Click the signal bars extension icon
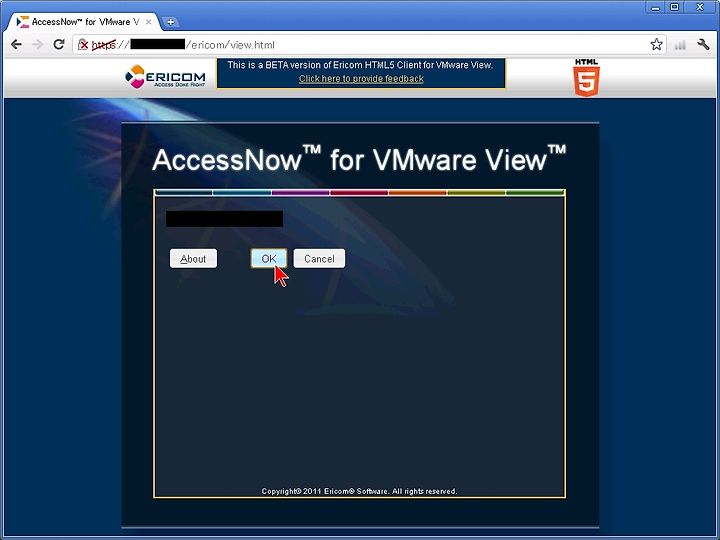 (680, 45)
